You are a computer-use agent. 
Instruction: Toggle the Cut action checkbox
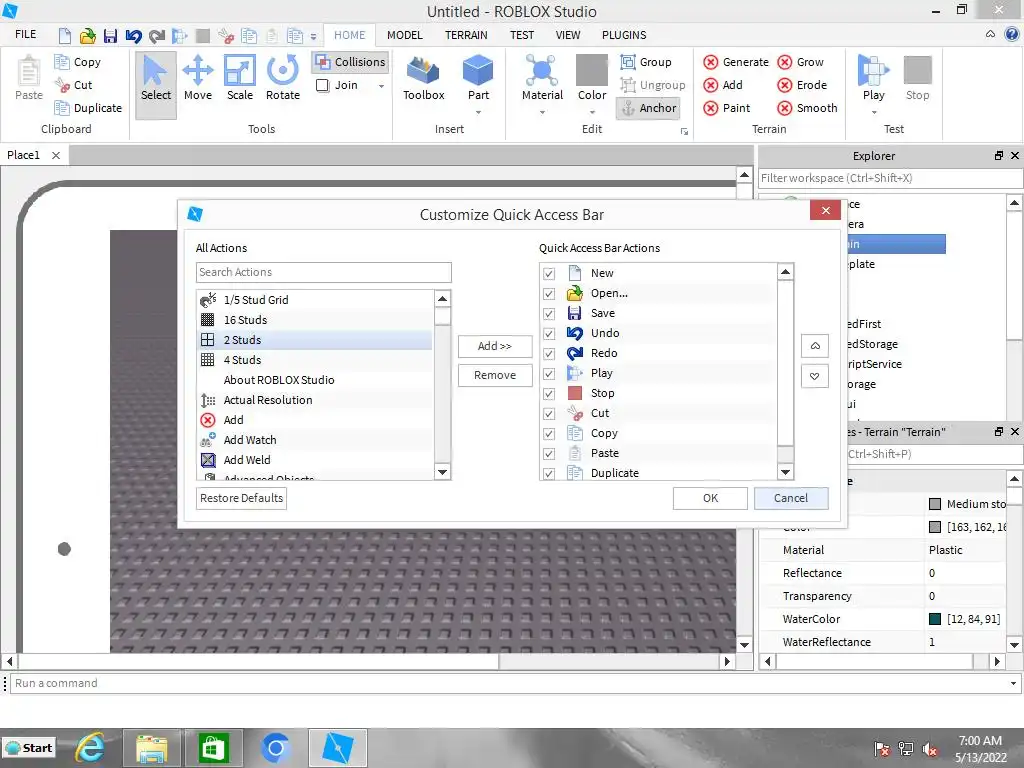click(549, 414)
